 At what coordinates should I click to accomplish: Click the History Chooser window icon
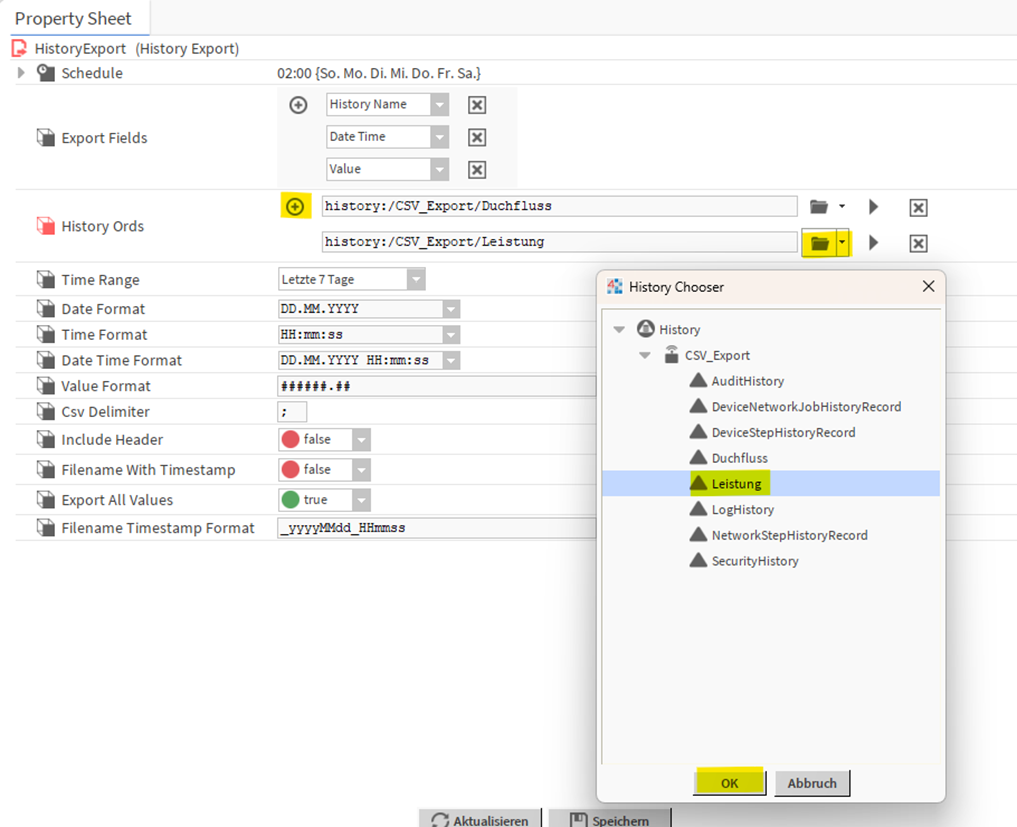[x=614, y=287]
